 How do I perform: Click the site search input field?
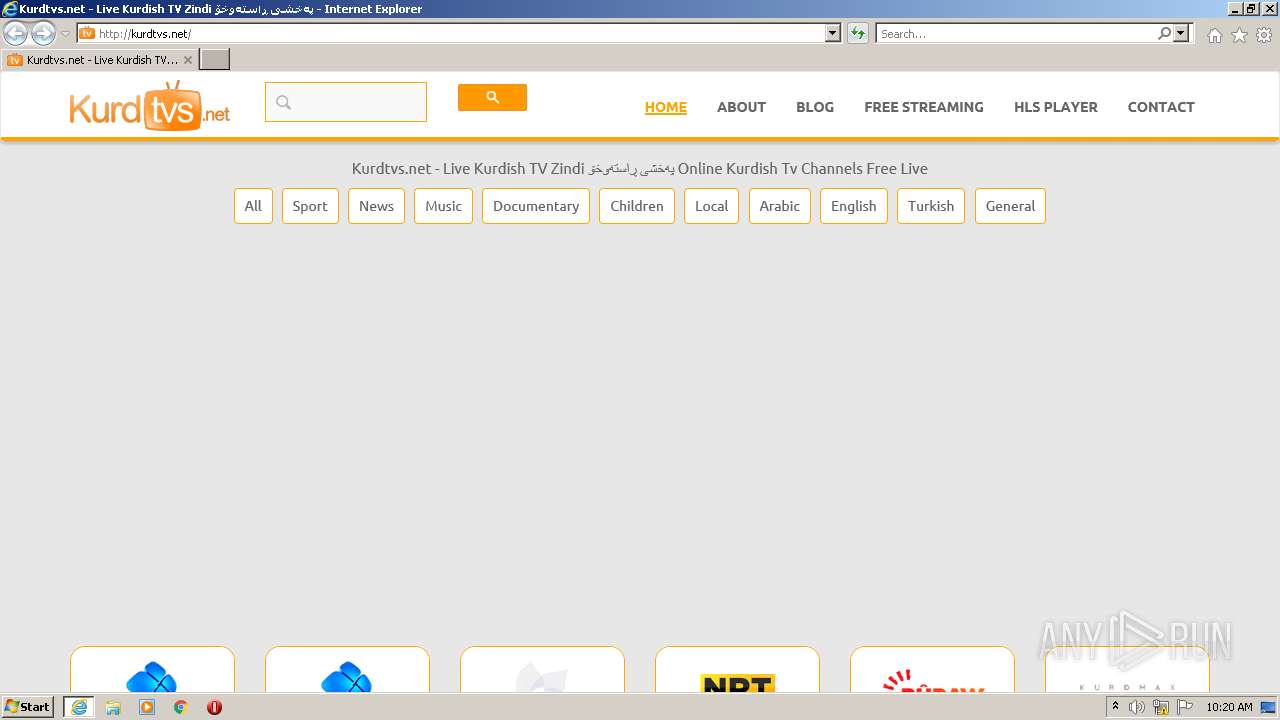click(346, 102)
